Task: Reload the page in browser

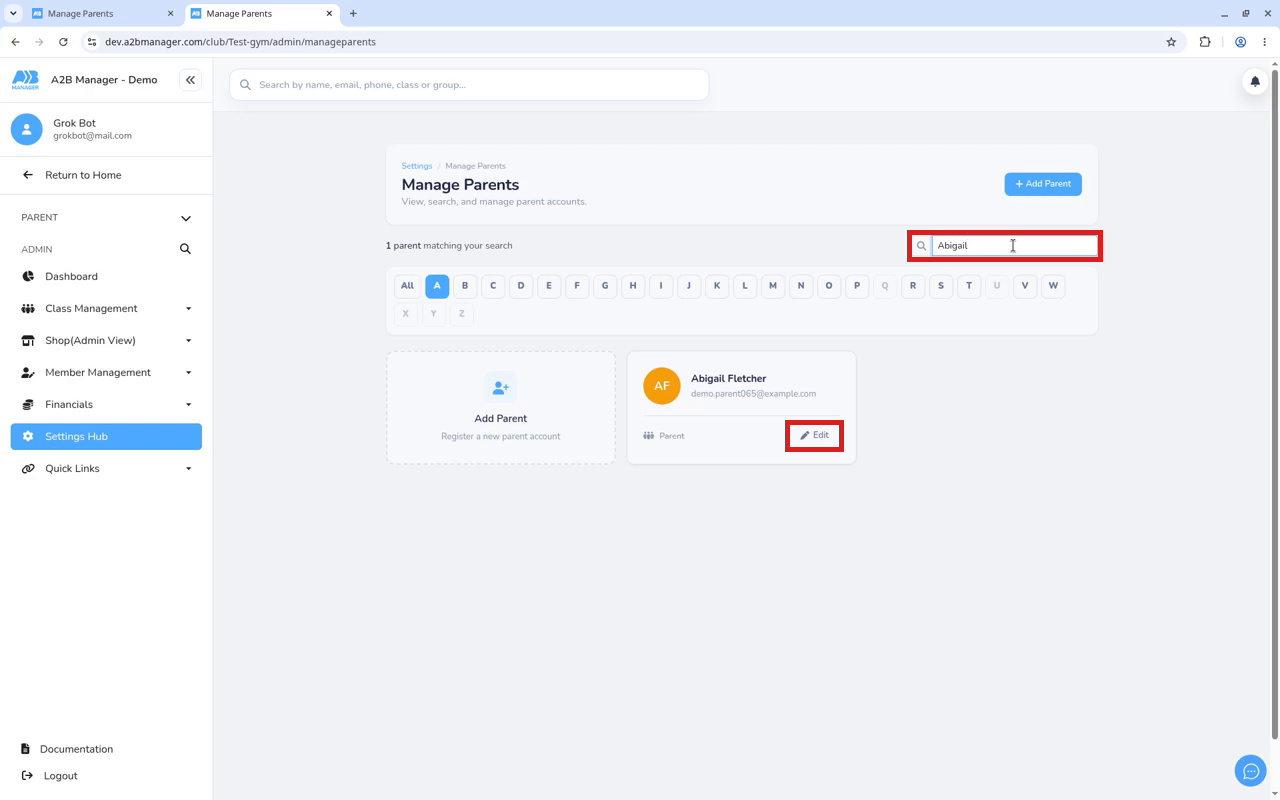Action: tap(63, 42)
